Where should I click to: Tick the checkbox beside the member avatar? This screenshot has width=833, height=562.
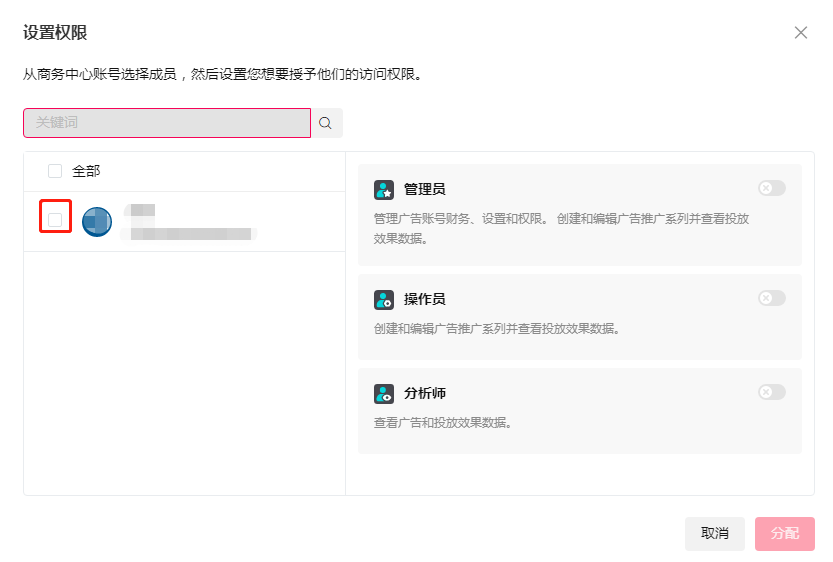[55, 219]
